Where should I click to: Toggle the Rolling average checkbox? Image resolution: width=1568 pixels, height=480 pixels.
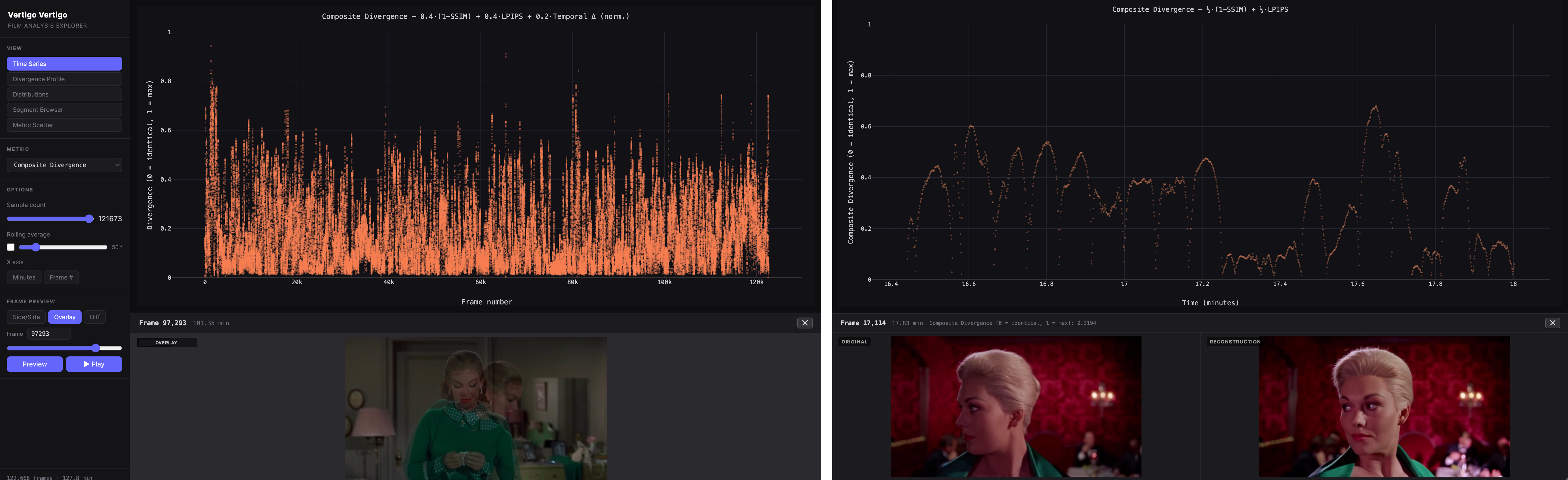click(10, 247)
